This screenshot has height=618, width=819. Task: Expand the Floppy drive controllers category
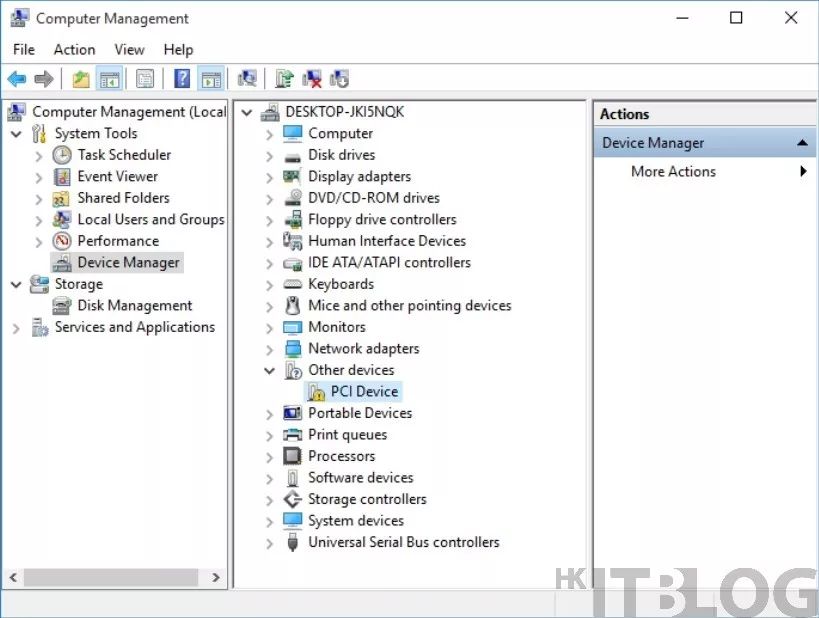pos(269,220)
